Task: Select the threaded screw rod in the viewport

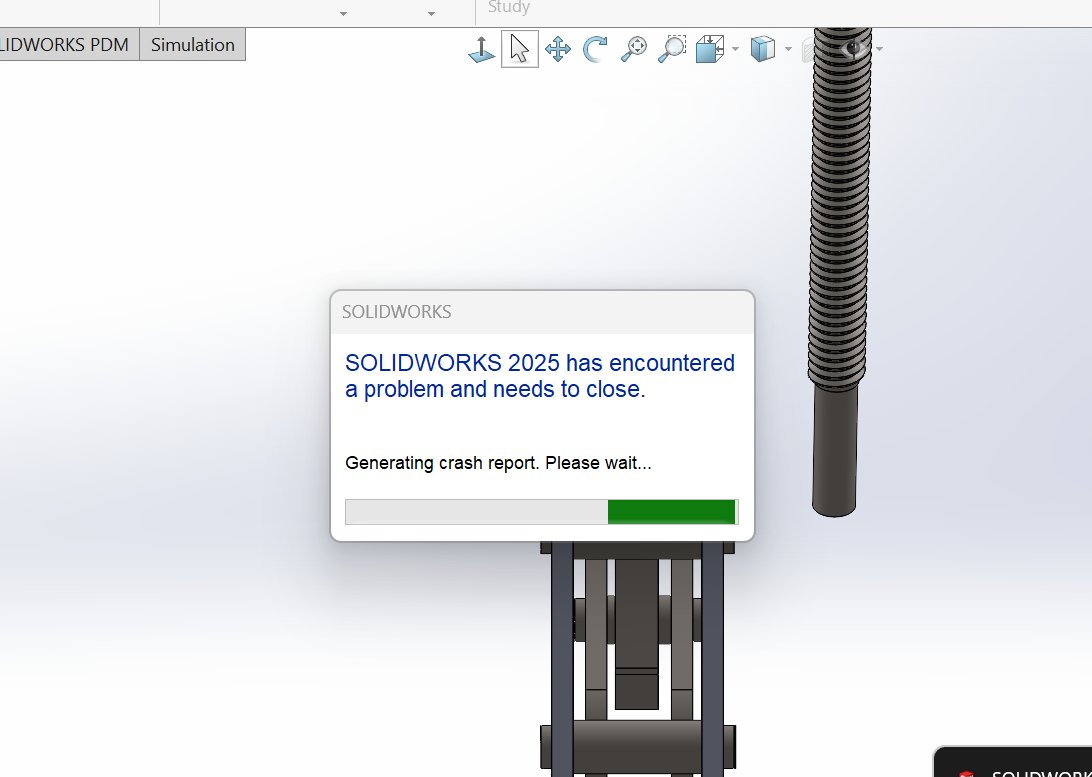Action: pos(838,272)
